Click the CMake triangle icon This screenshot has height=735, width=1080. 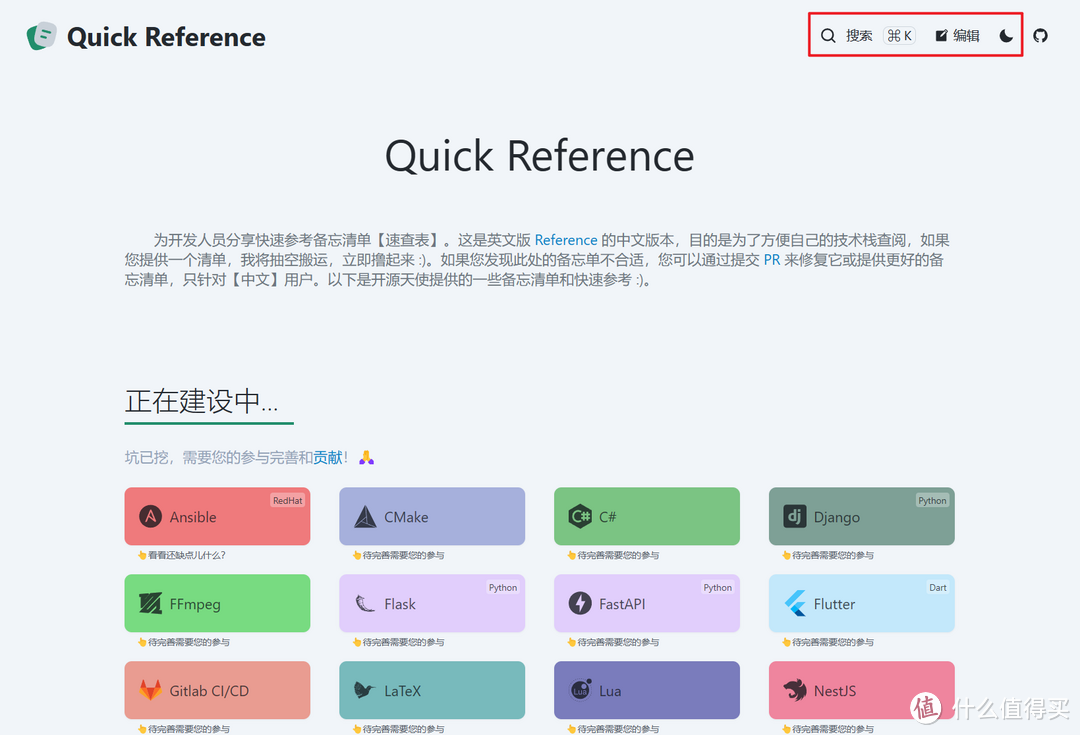(365, 516)
